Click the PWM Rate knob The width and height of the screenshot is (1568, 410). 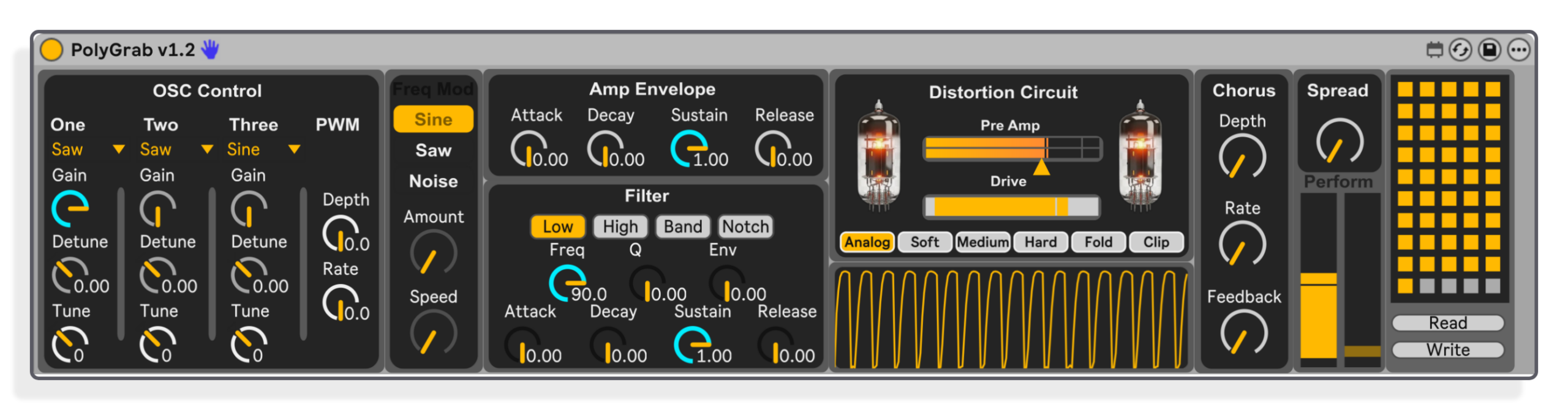341,304
